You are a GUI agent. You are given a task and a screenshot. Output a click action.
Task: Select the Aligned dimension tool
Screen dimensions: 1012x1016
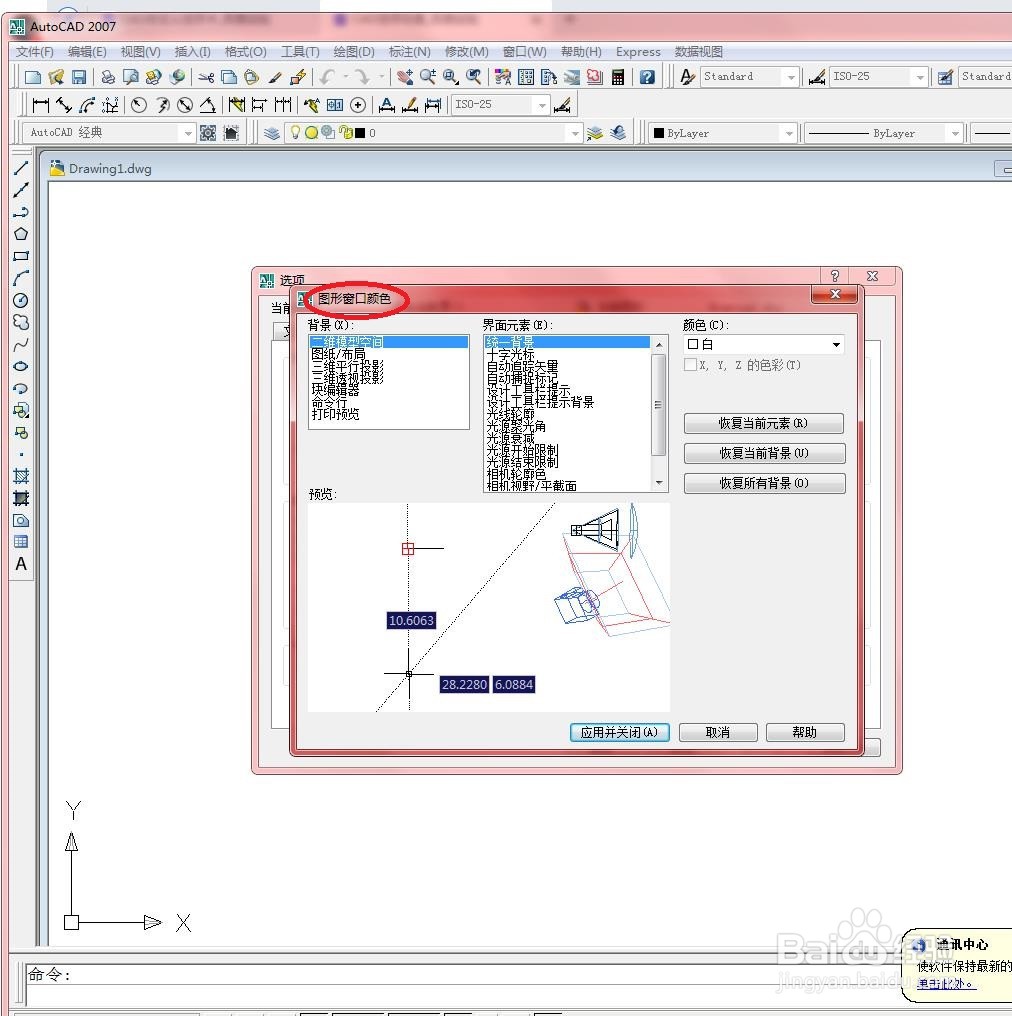(x=63, y=104)
